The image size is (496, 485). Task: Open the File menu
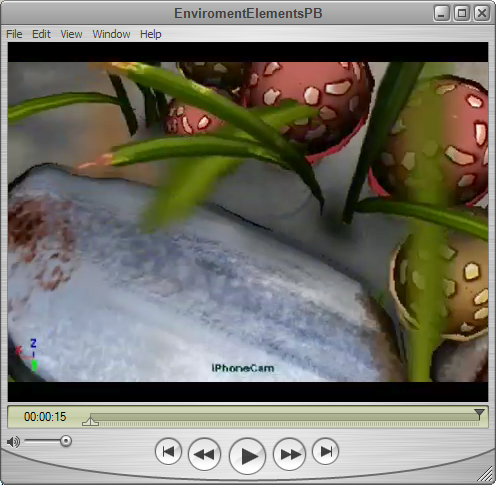[x=14, y=34]
